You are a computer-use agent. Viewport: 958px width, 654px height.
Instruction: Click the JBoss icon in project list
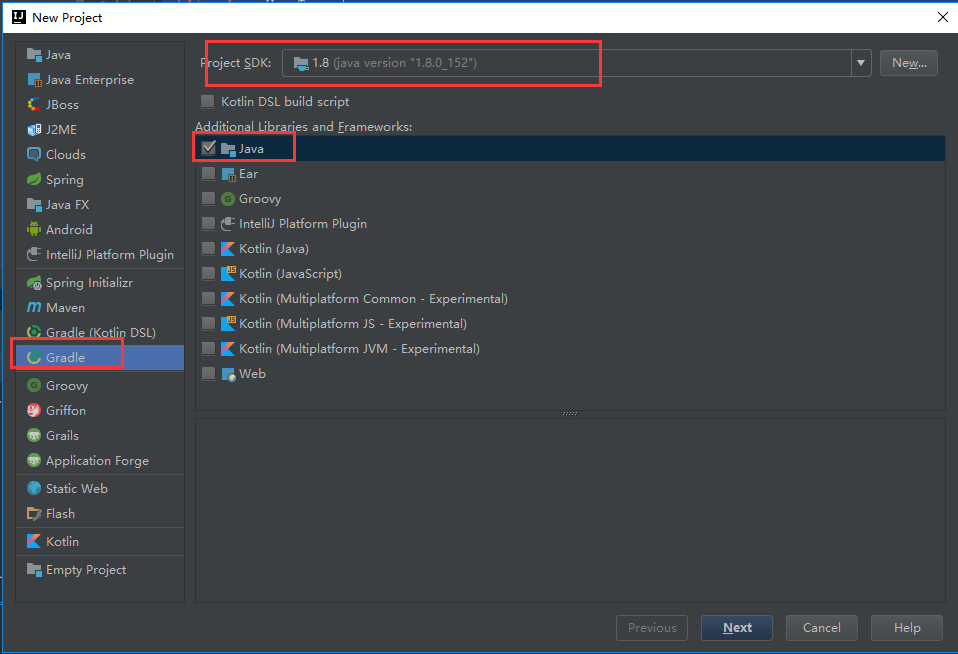coord(34,105)
